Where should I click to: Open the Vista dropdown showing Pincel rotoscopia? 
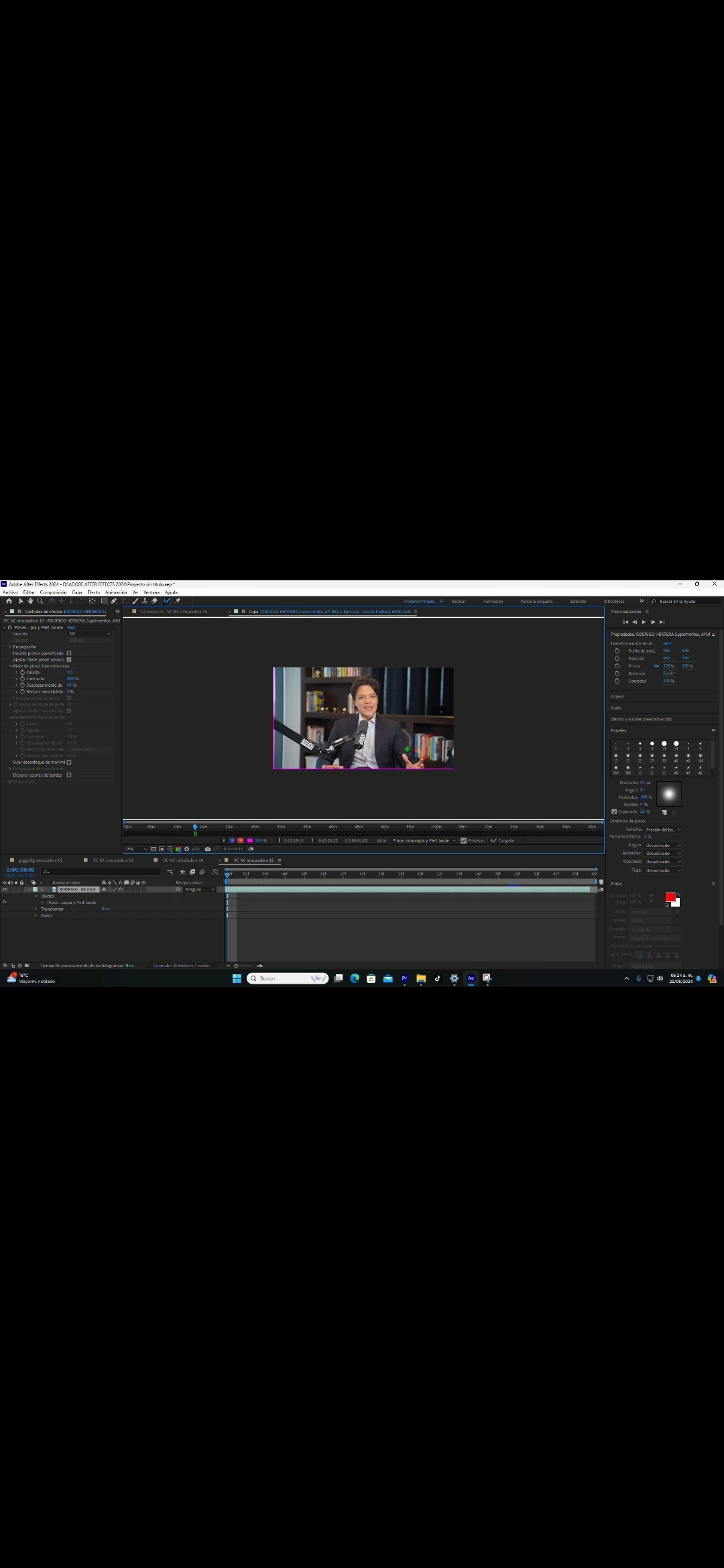424,840
